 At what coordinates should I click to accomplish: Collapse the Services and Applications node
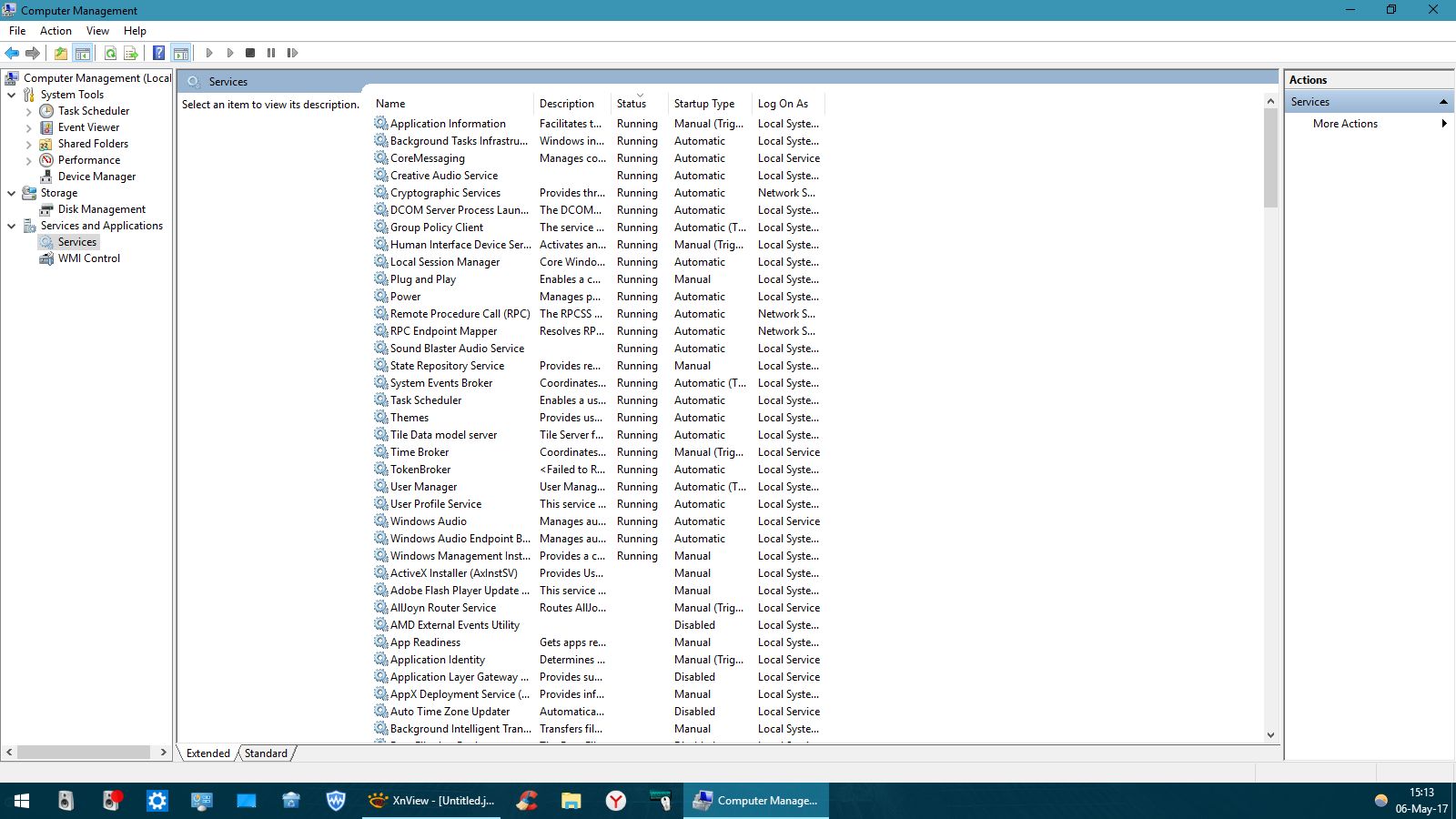[11, 226]
